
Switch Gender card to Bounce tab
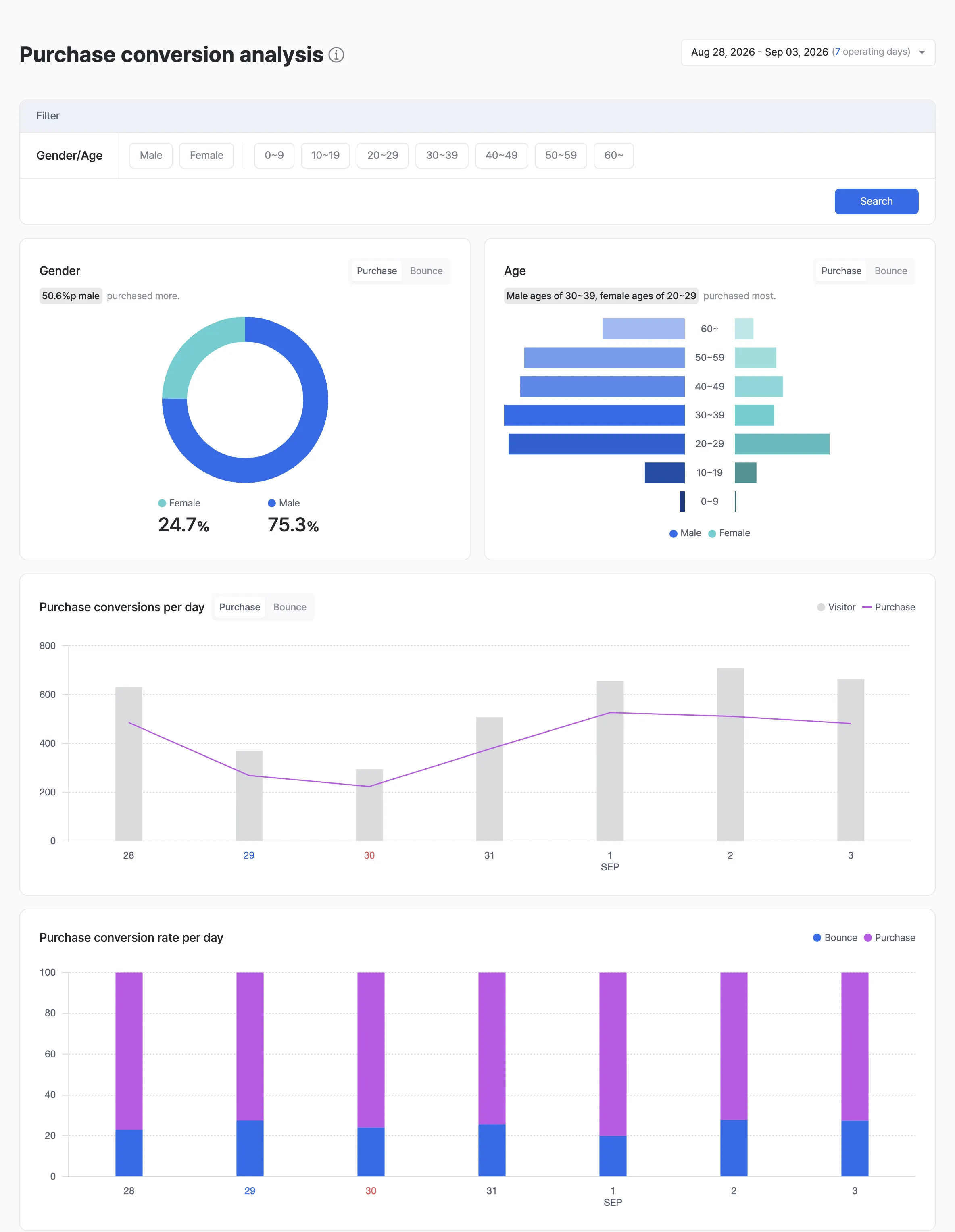click(426, 271)
